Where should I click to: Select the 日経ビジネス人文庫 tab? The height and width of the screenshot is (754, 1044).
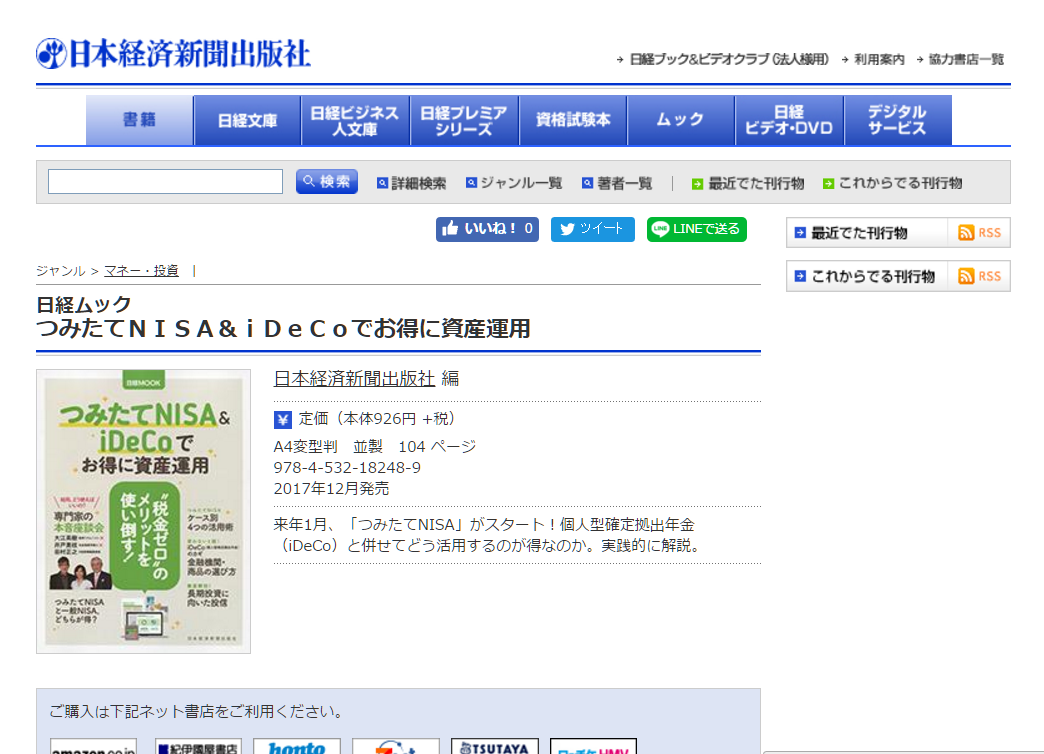pyautogui.click(x=356, y=120)
